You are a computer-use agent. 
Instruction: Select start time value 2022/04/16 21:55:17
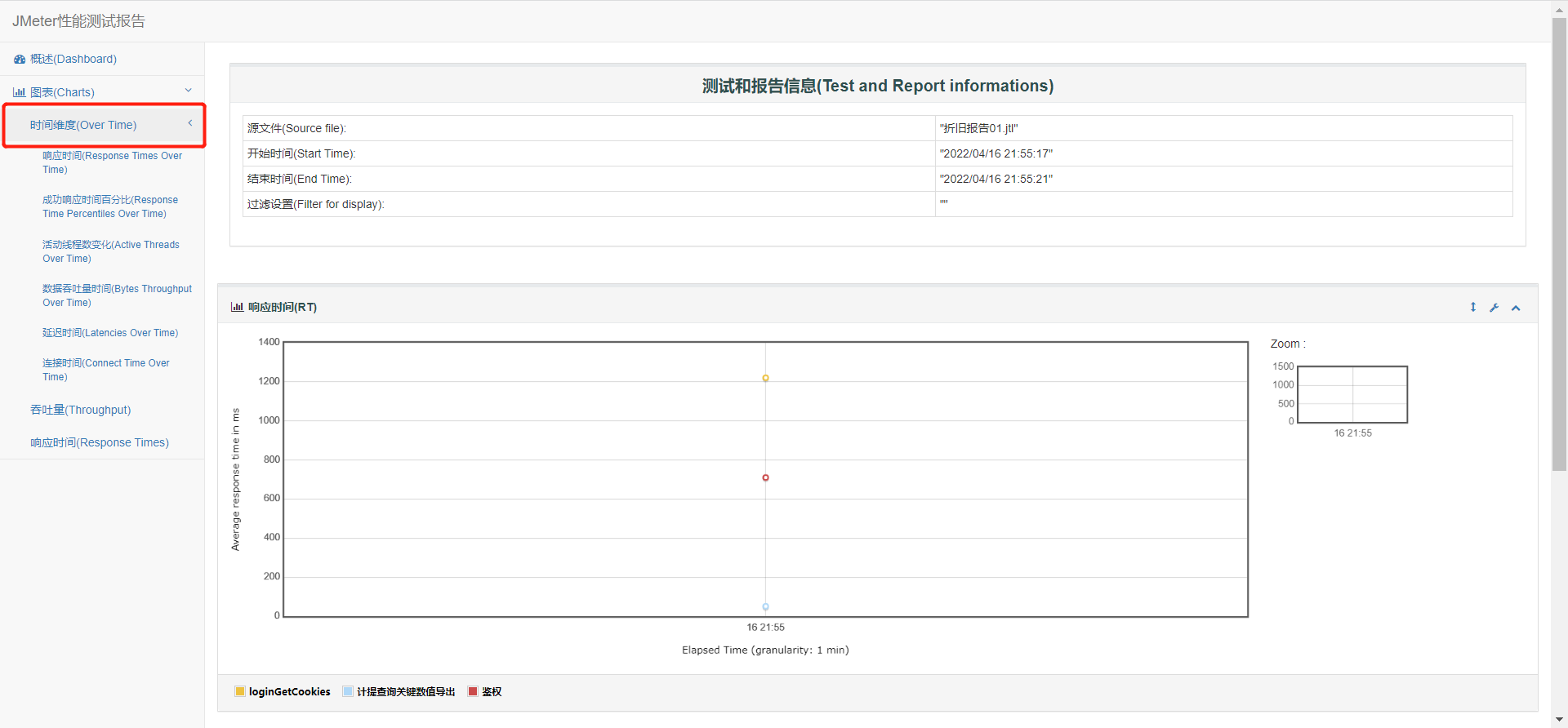pyautogui.click(x=996, y=153)
